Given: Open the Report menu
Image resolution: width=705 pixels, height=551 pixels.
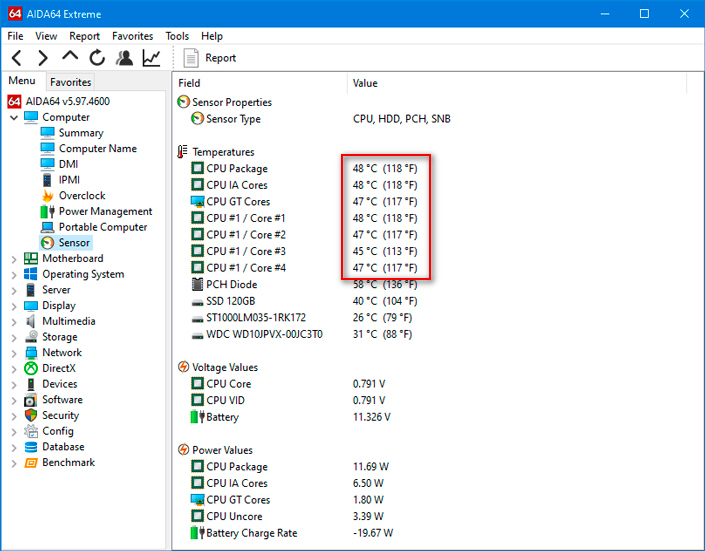Looking at the screenshot, I should click(x=84, y=36).
